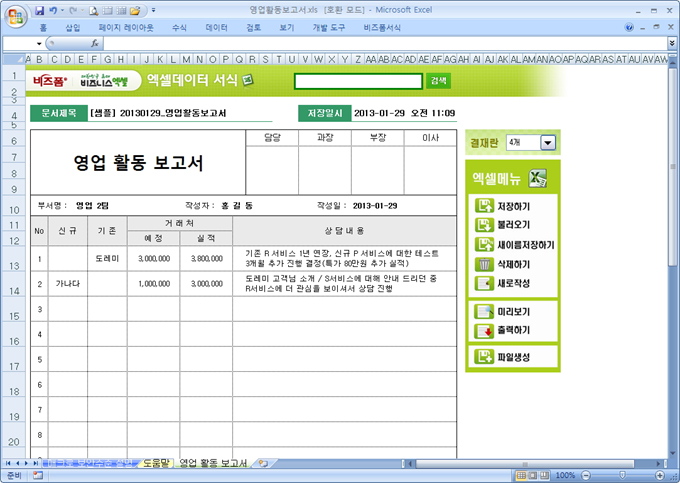
Task: Click the Redo arrow icon
Action: pos(73,10)
